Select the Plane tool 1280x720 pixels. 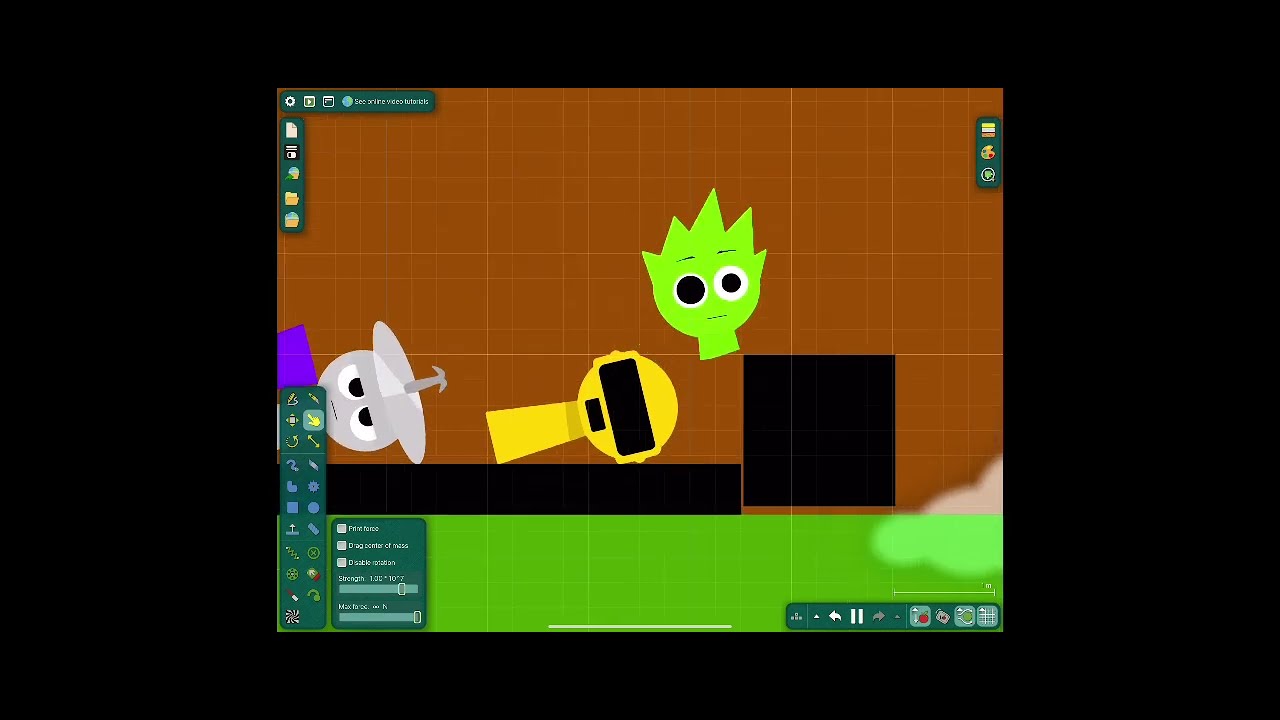click(x=292, y=529)
